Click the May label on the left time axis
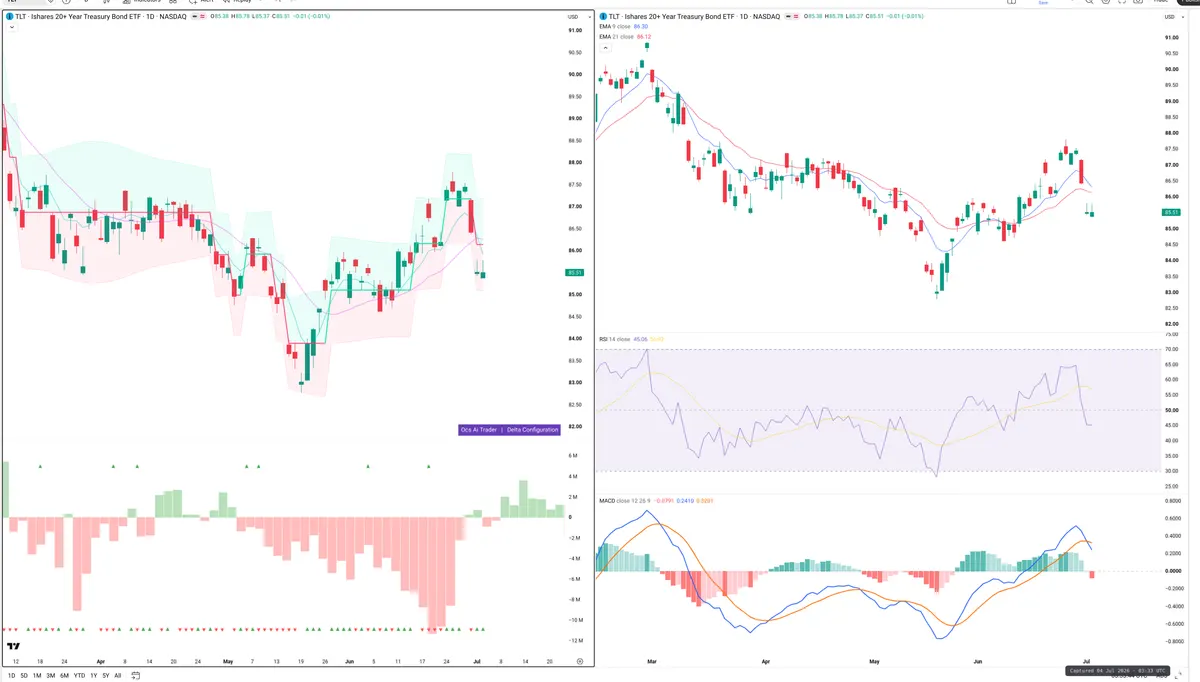The image size is (1200, 682). point(226,662)
